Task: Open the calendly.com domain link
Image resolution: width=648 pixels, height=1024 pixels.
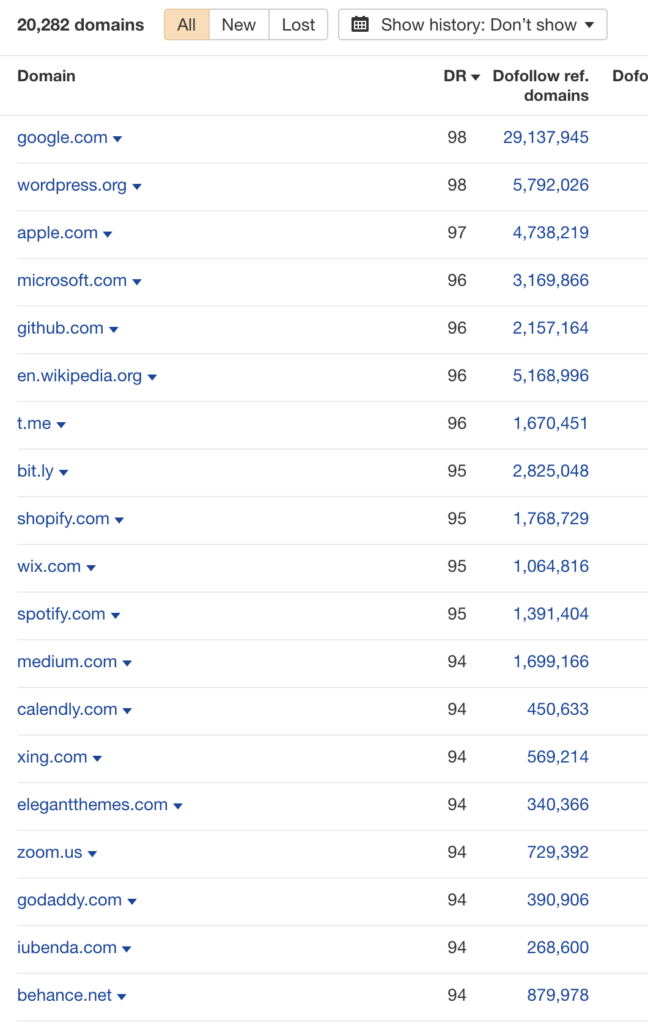Action: pyautogui.click(x=67, y=710)
